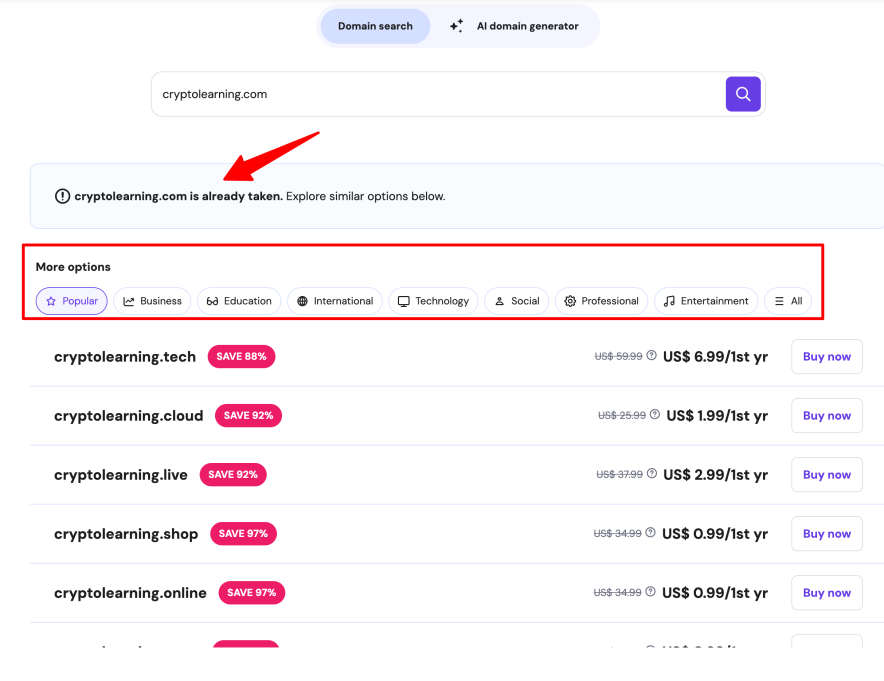Viewport: 884px width, 681px height.
Task: Select the star icon on the Popular filter
Action: point(50,300)
